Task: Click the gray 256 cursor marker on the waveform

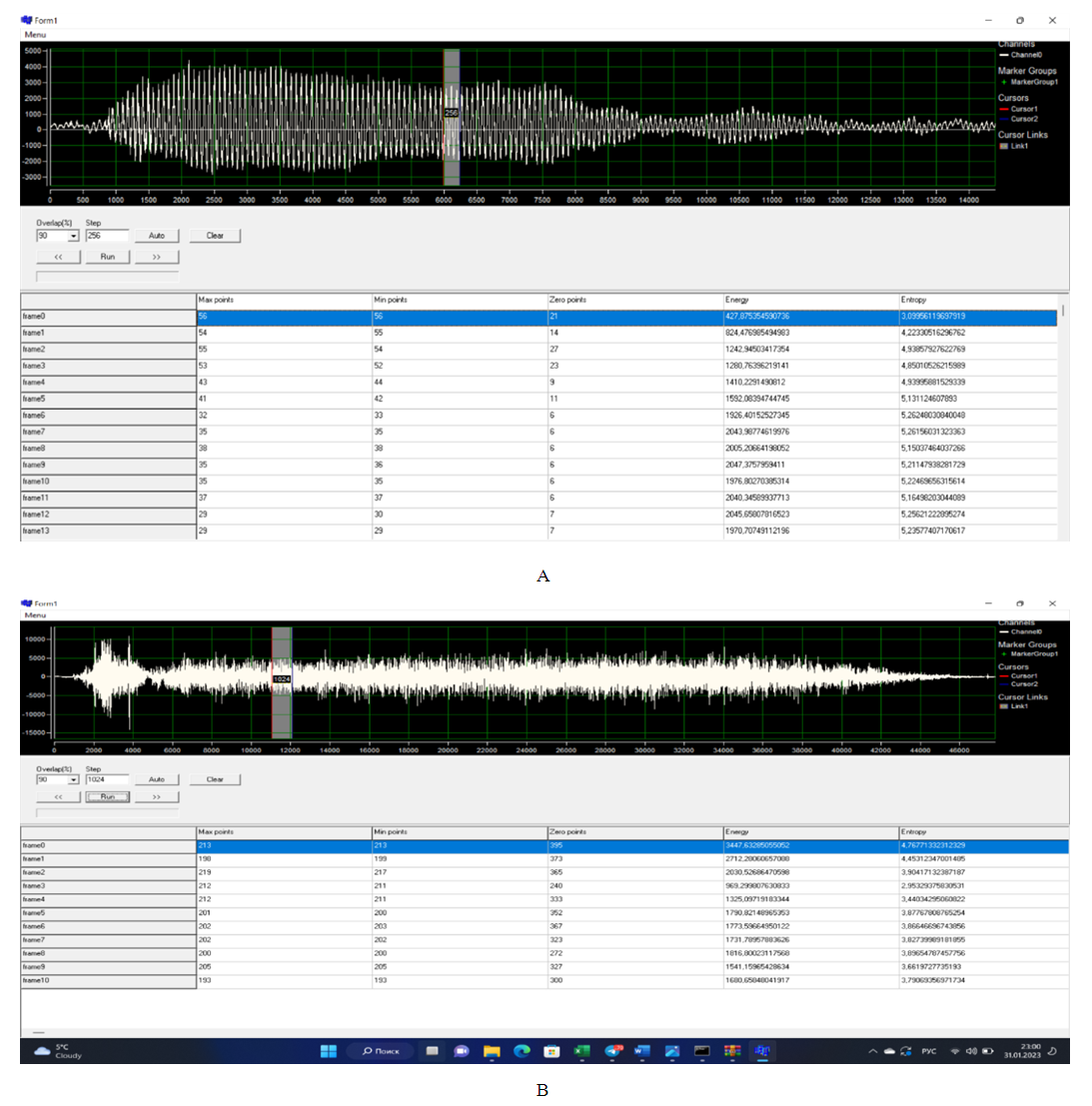Action: tap(452, 114)
